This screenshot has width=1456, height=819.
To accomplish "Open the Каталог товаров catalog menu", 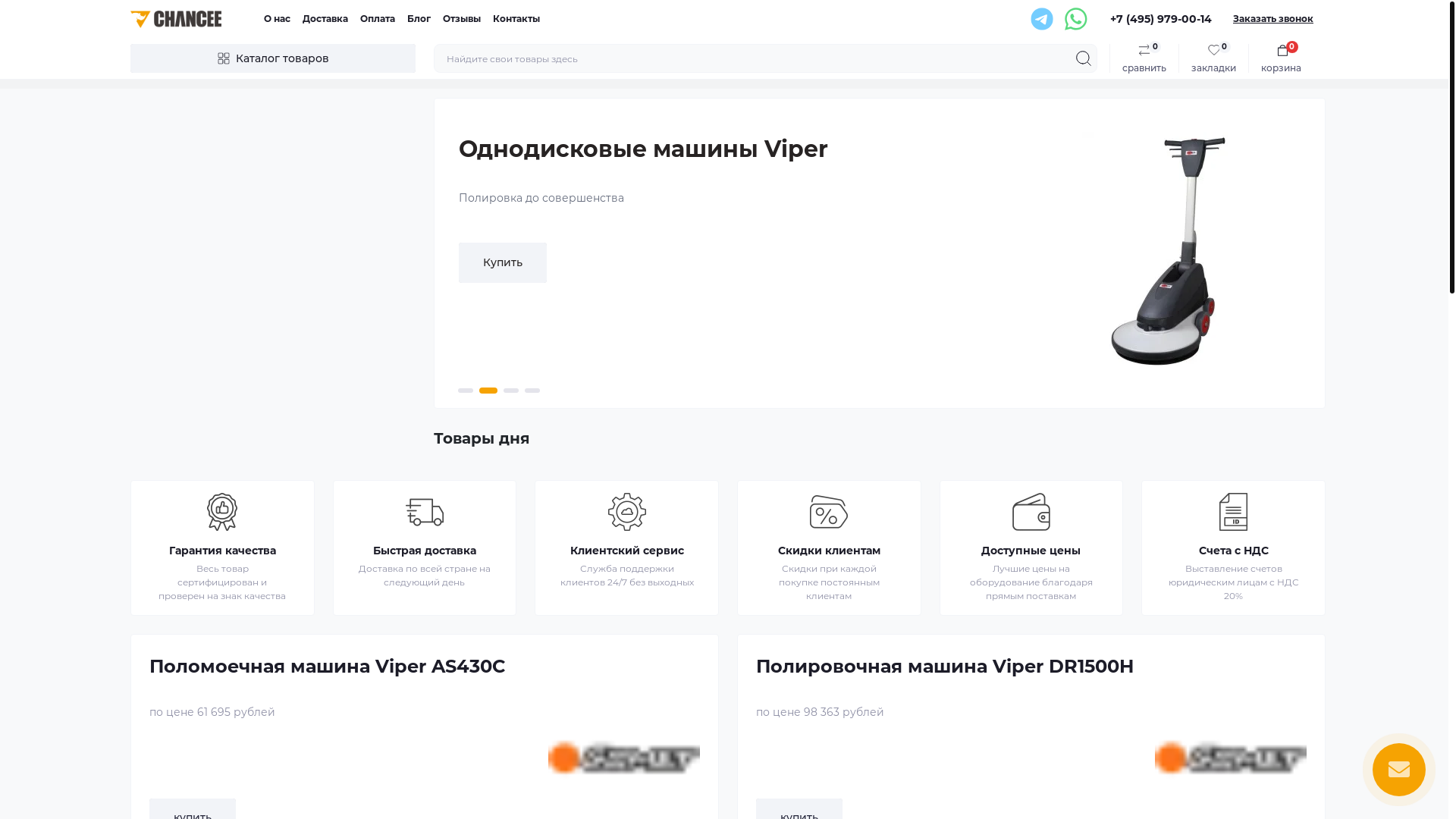I will (273, 58).
